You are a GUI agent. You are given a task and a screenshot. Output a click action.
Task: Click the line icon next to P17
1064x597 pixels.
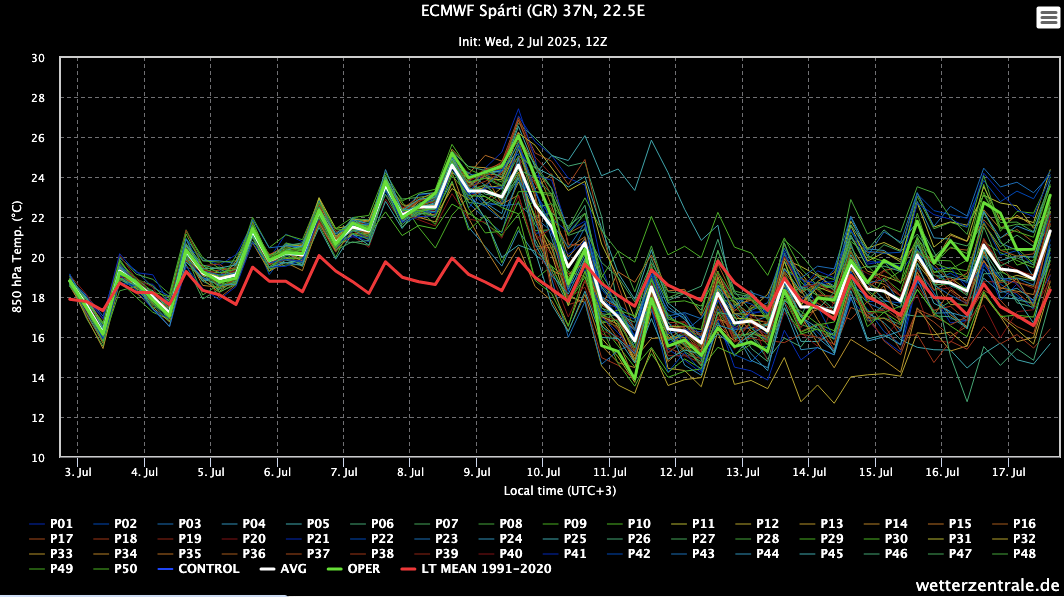pos(38,540)
